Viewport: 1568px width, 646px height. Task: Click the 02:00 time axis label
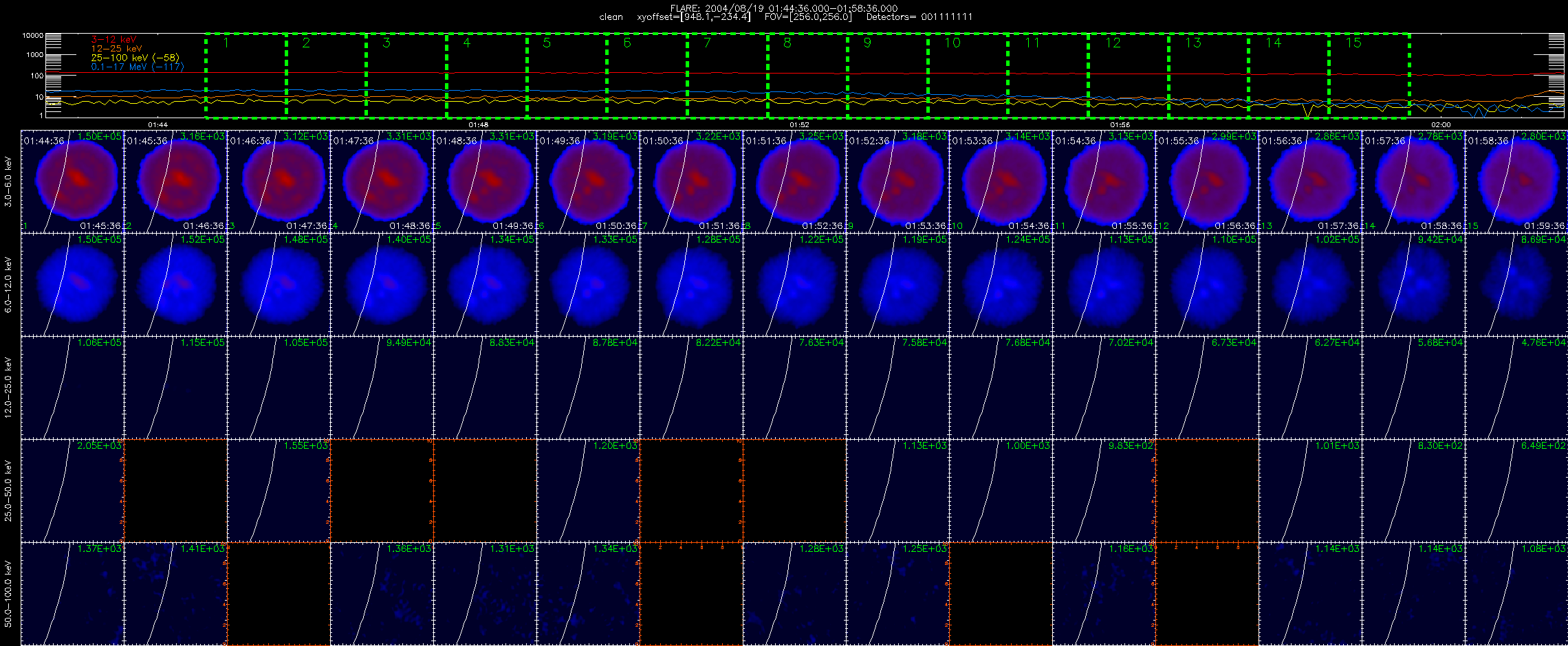[1441, 124]
